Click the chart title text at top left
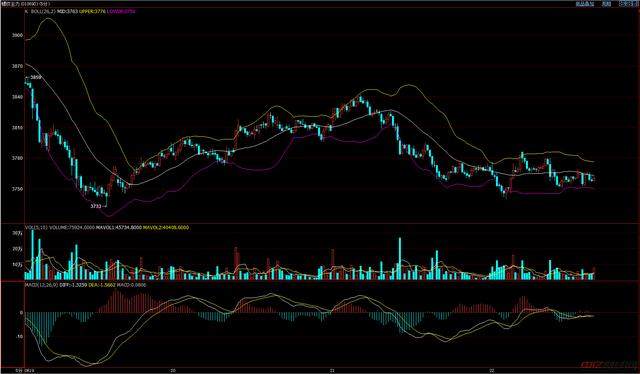Image resolution: width=640 pixels, height=374 pixels. tap(25, 4)
